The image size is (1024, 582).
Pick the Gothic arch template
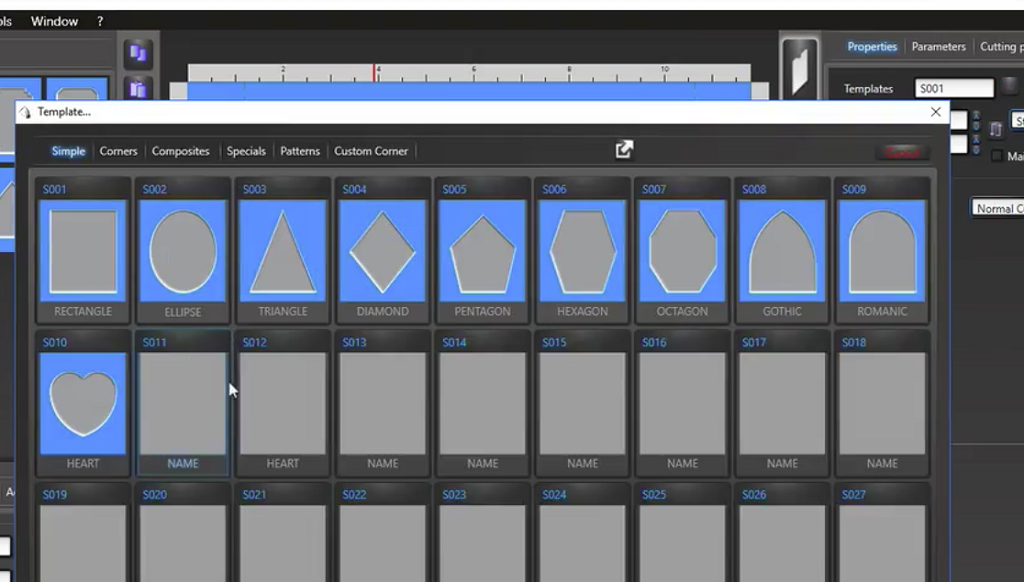(x=782, y=251)
